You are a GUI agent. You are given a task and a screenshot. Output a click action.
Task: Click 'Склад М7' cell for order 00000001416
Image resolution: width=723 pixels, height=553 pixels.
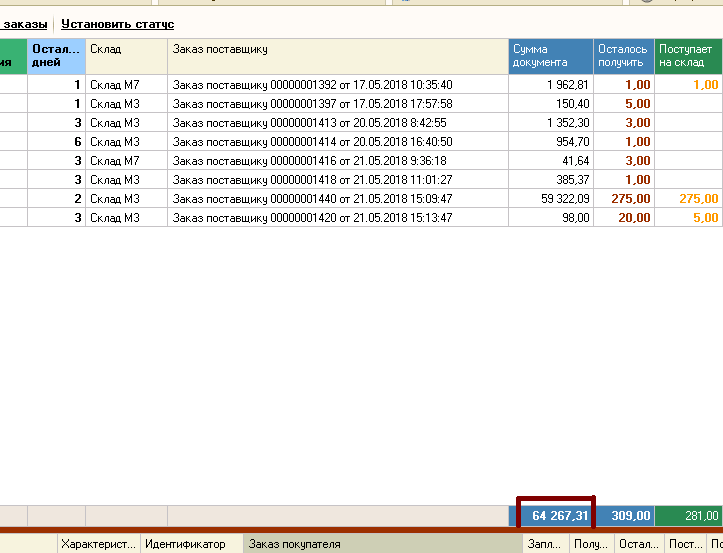pos(126,161)
